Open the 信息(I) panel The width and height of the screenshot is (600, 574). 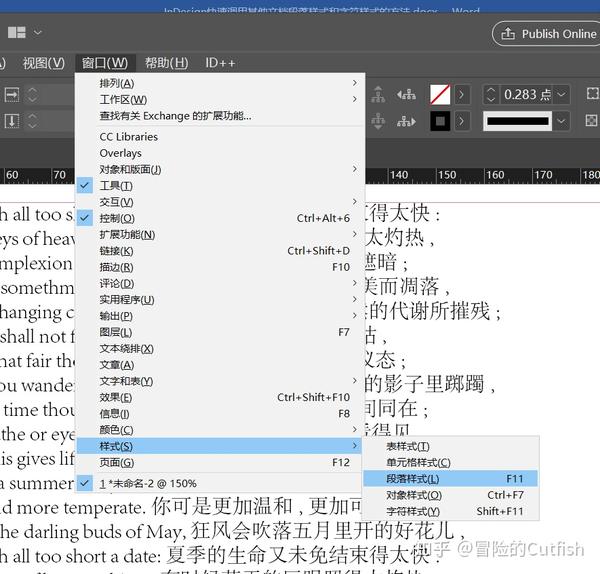click(220, 413)
